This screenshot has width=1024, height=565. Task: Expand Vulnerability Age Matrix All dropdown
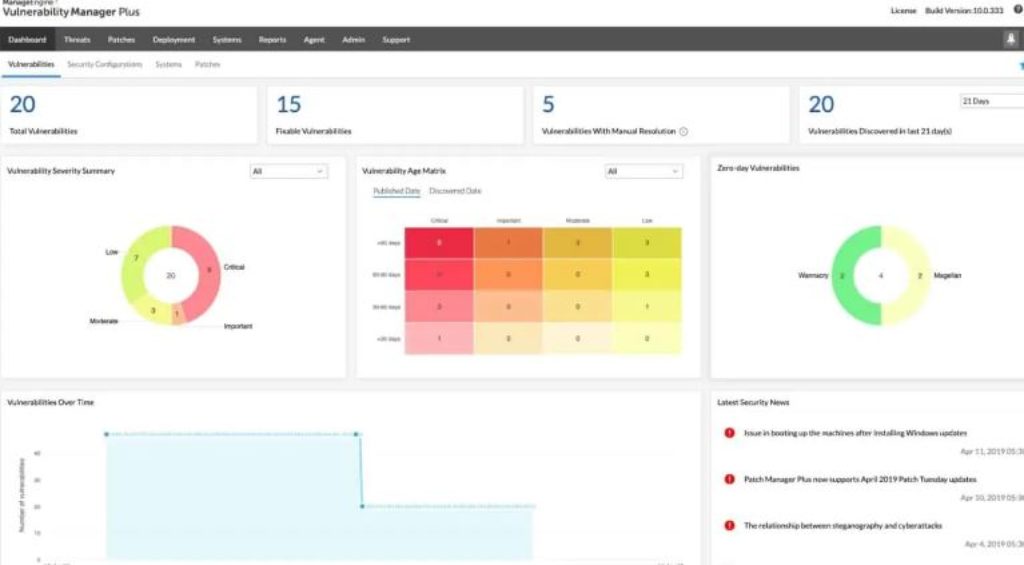coord(644,171)
